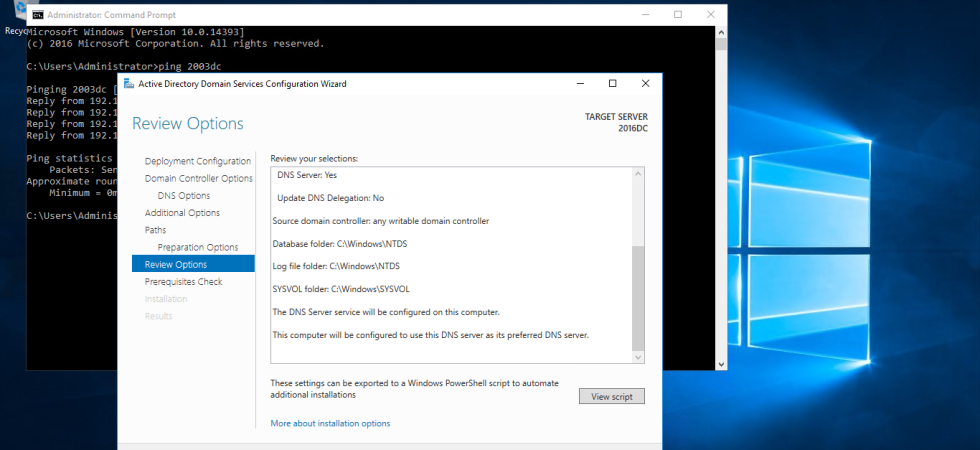Close the Command Prompt window
The image size is (980, 450).
pos(711,14)
